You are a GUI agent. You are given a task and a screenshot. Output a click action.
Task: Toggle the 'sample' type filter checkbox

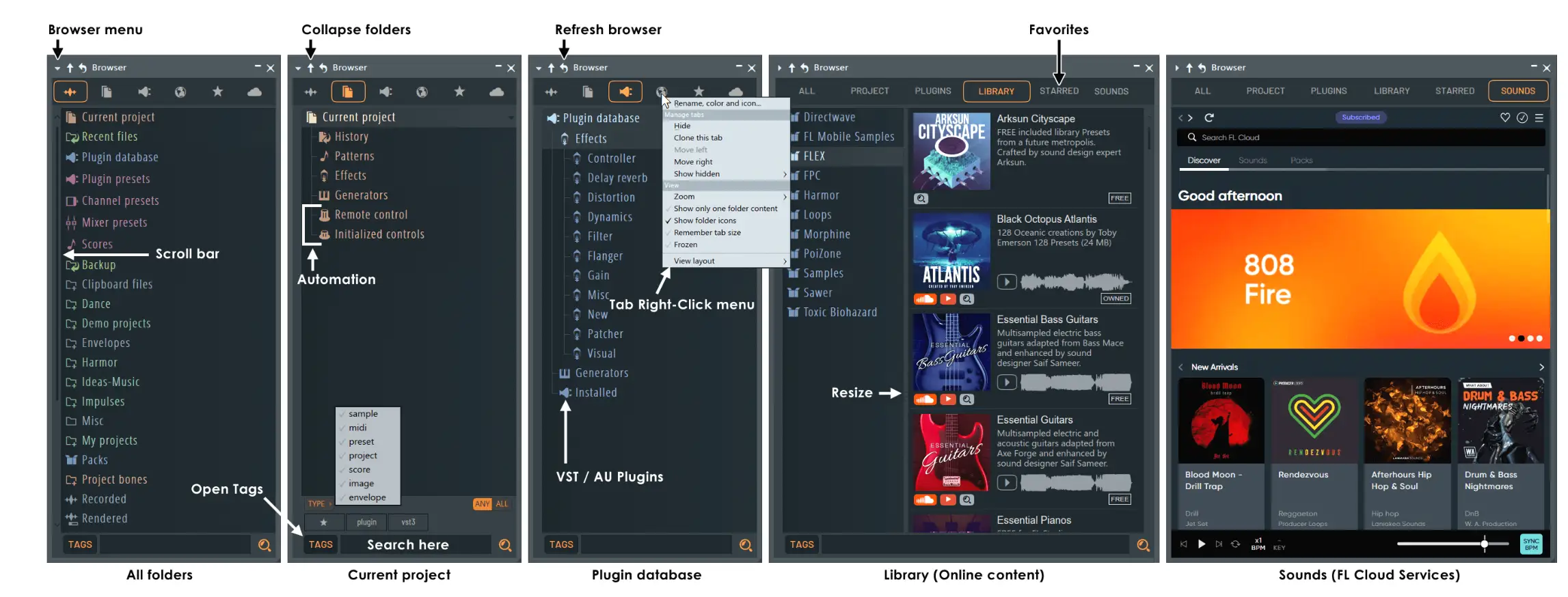(x=362, y=414)
